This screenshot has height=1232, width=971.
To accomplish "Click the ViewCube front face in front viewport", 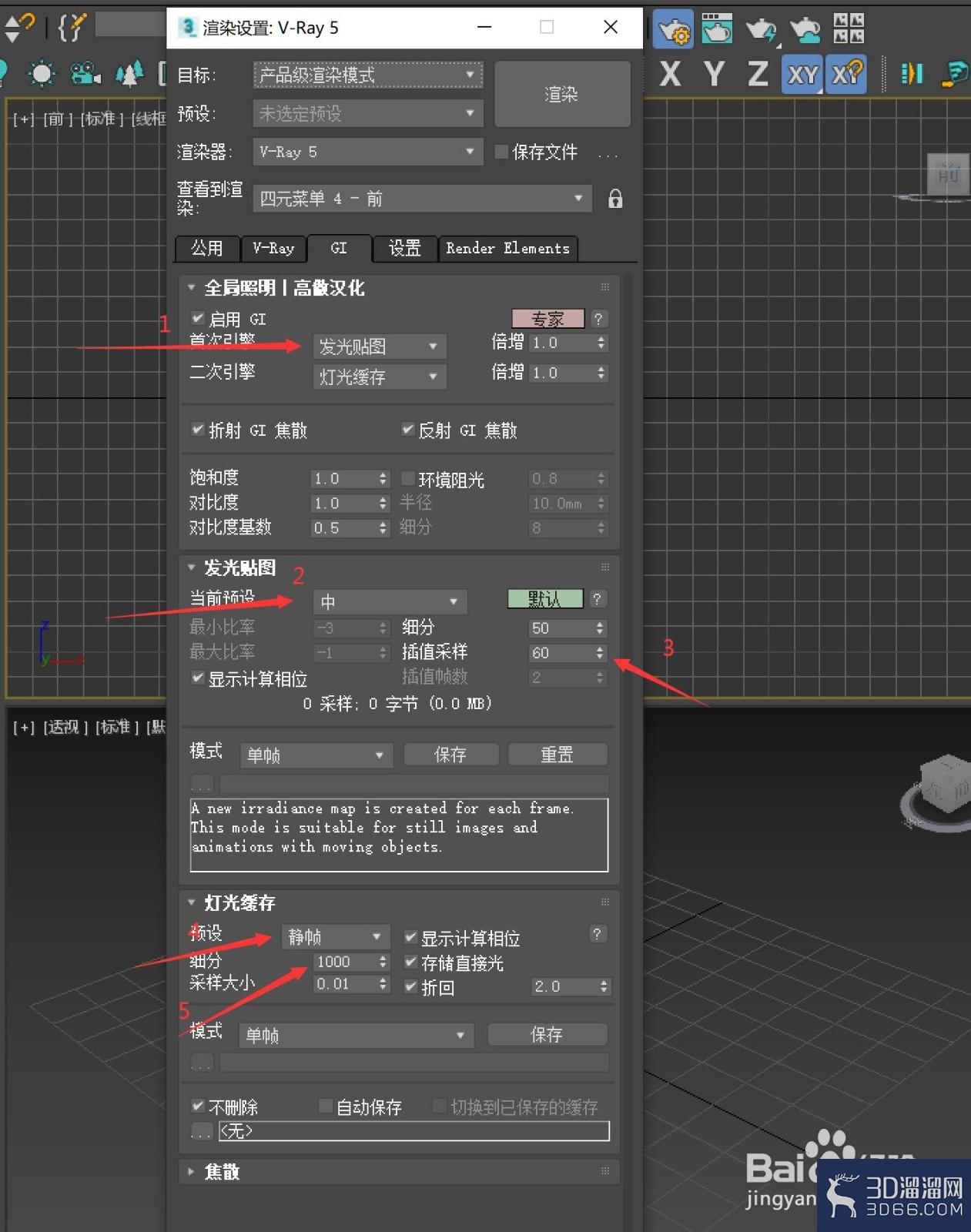I will [948, 175].
